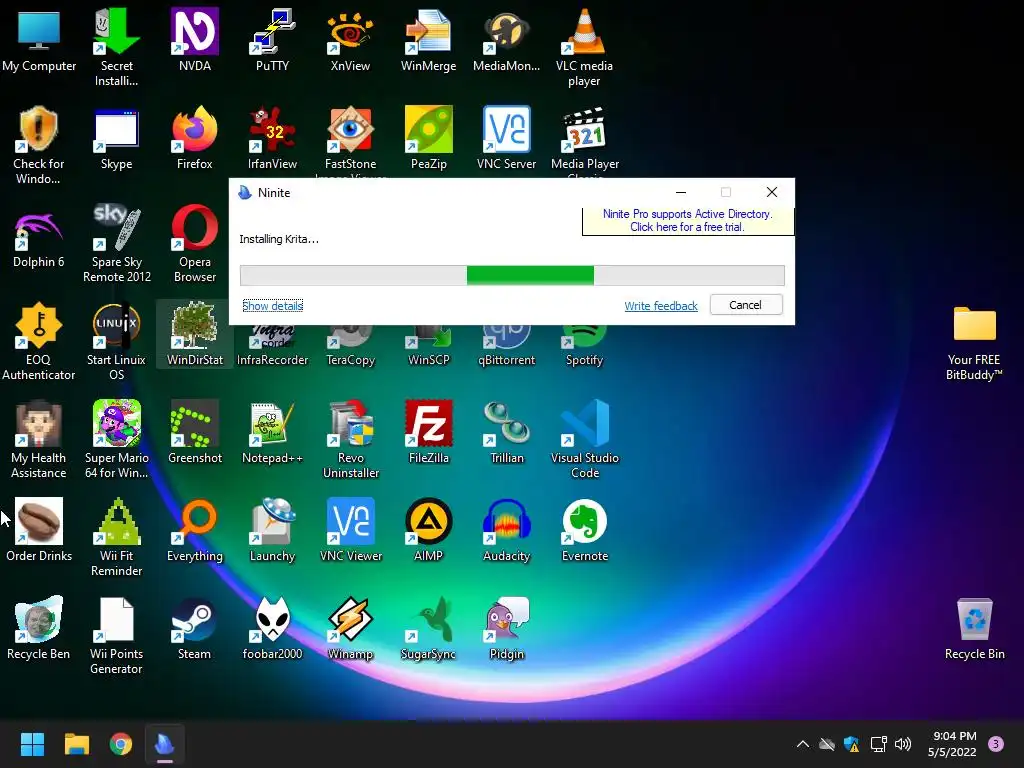Cancel the Ninite installation

pos(746,305)
